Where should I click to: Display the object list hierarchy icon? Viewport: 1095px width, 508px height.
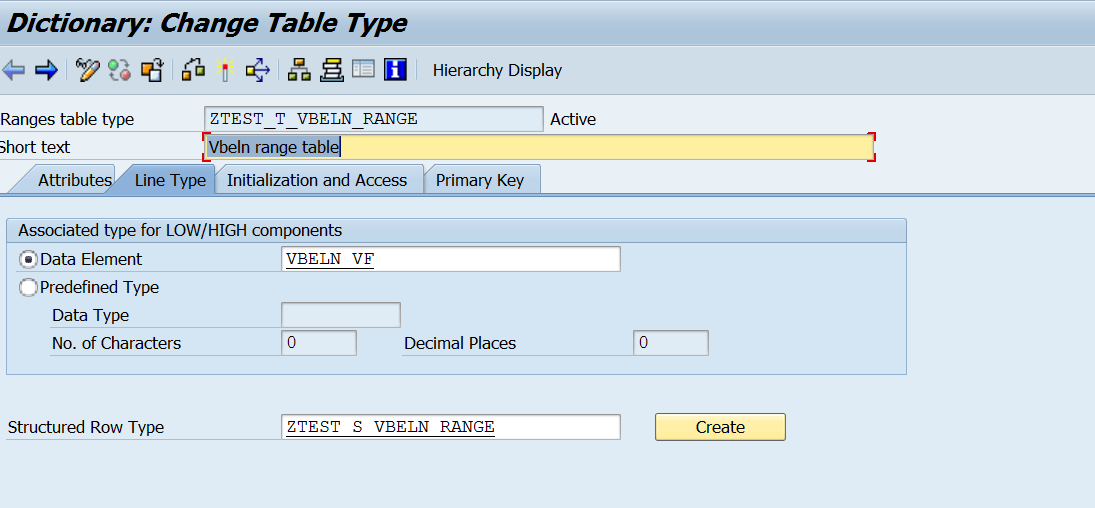(x=299, y=70)
